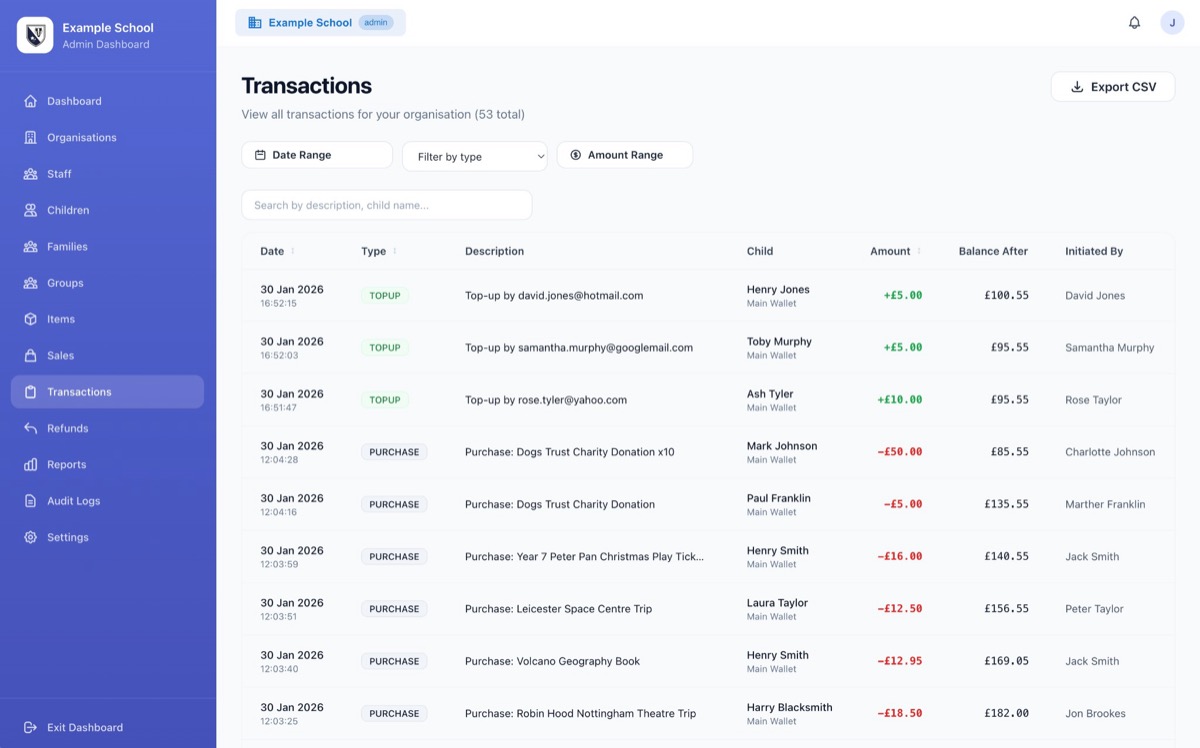Viewport: 1200px width, 748px height.
Task: Export transactions with the Export CSV button
Action: (x=1112, y=86)
